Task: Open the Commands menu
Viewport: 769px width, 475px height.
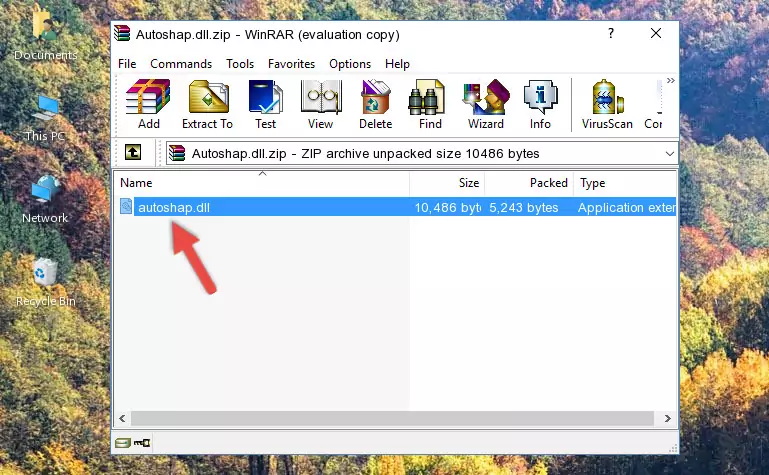Action: click(181, 64)
